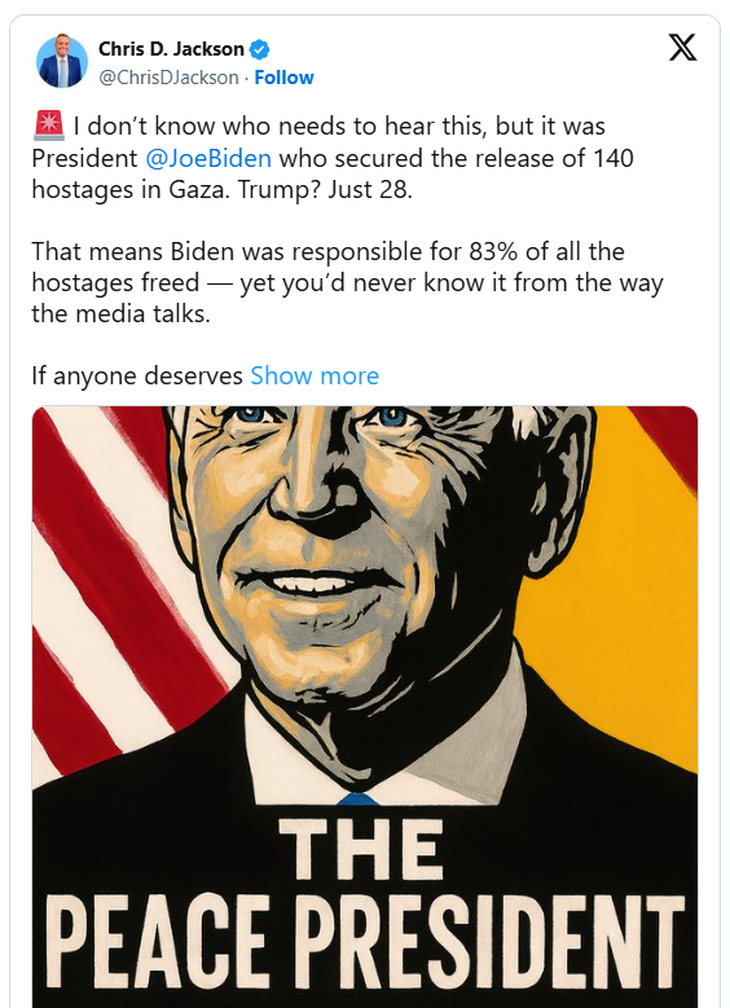Click the "the media talks" line
730x1008 pixels.
click(122, 313)
